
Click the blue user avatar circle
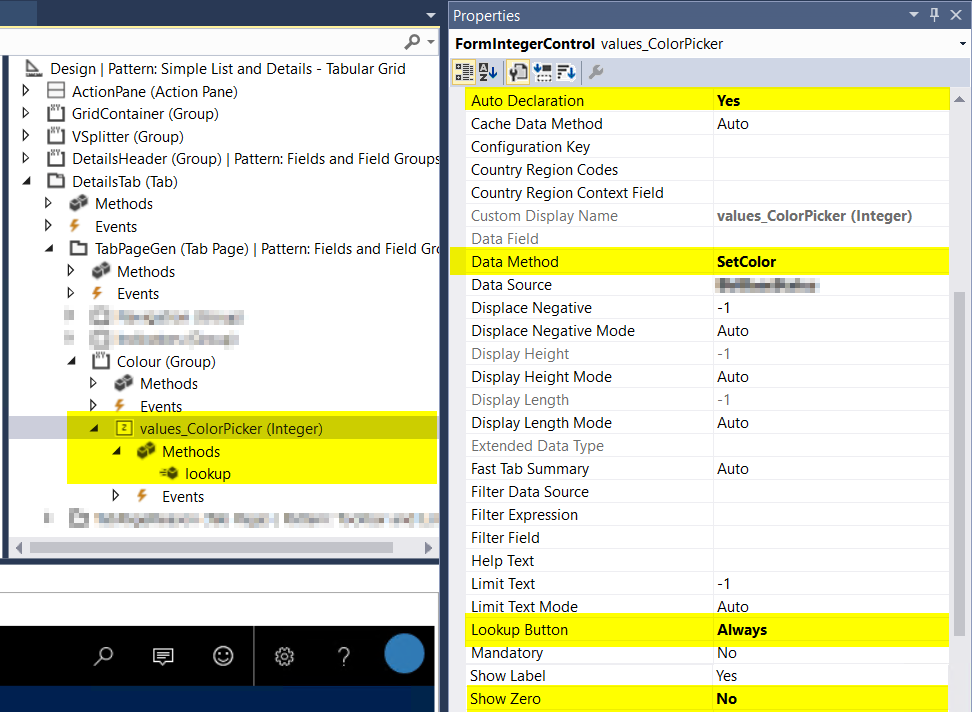pyautogui.click(x=404, y=654)
